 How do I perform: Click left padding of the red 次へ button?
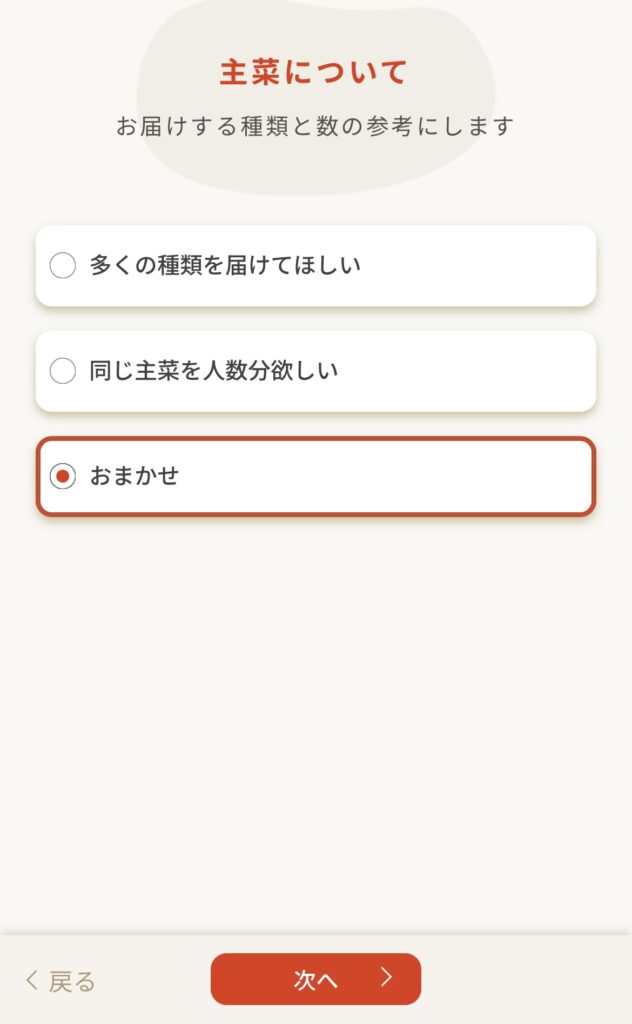240,979
